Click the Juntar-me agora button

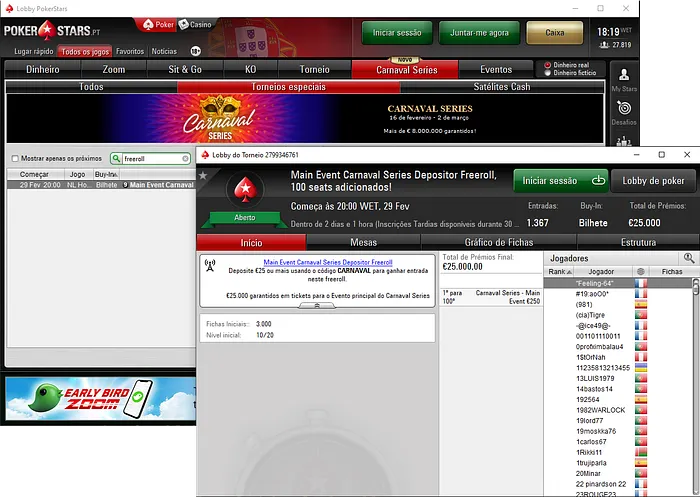[479, 33]
